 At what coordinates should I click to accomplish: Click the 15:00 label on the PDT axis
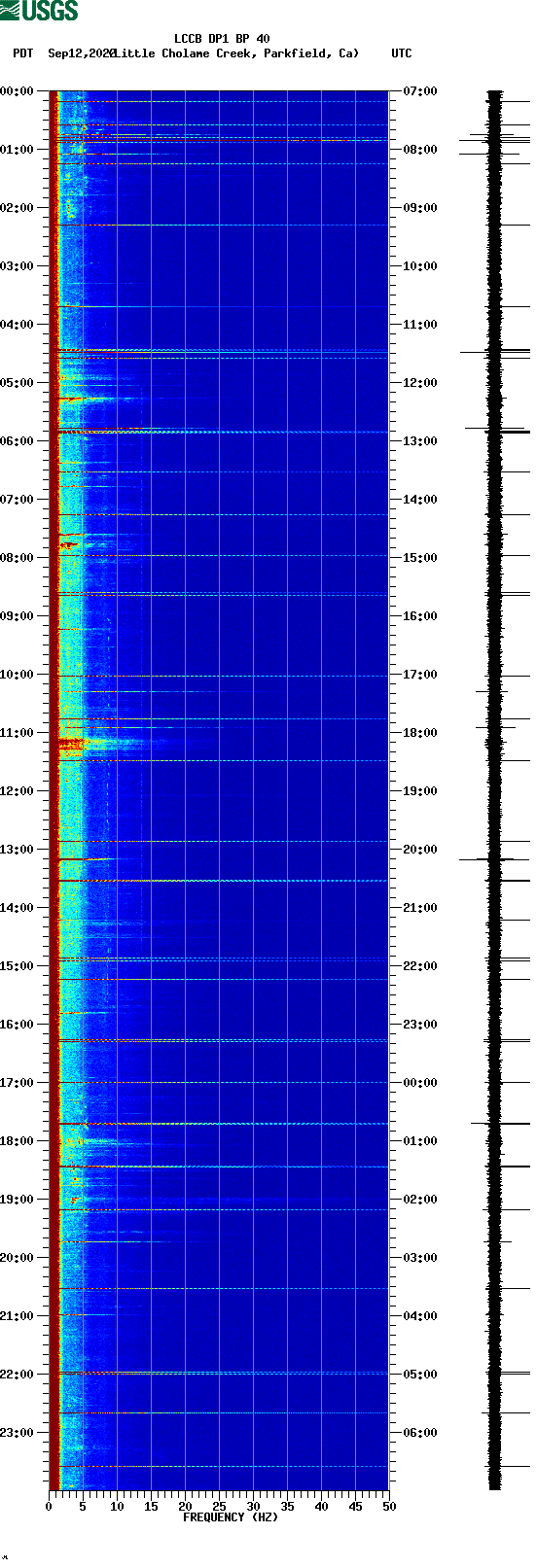[18, 966]
